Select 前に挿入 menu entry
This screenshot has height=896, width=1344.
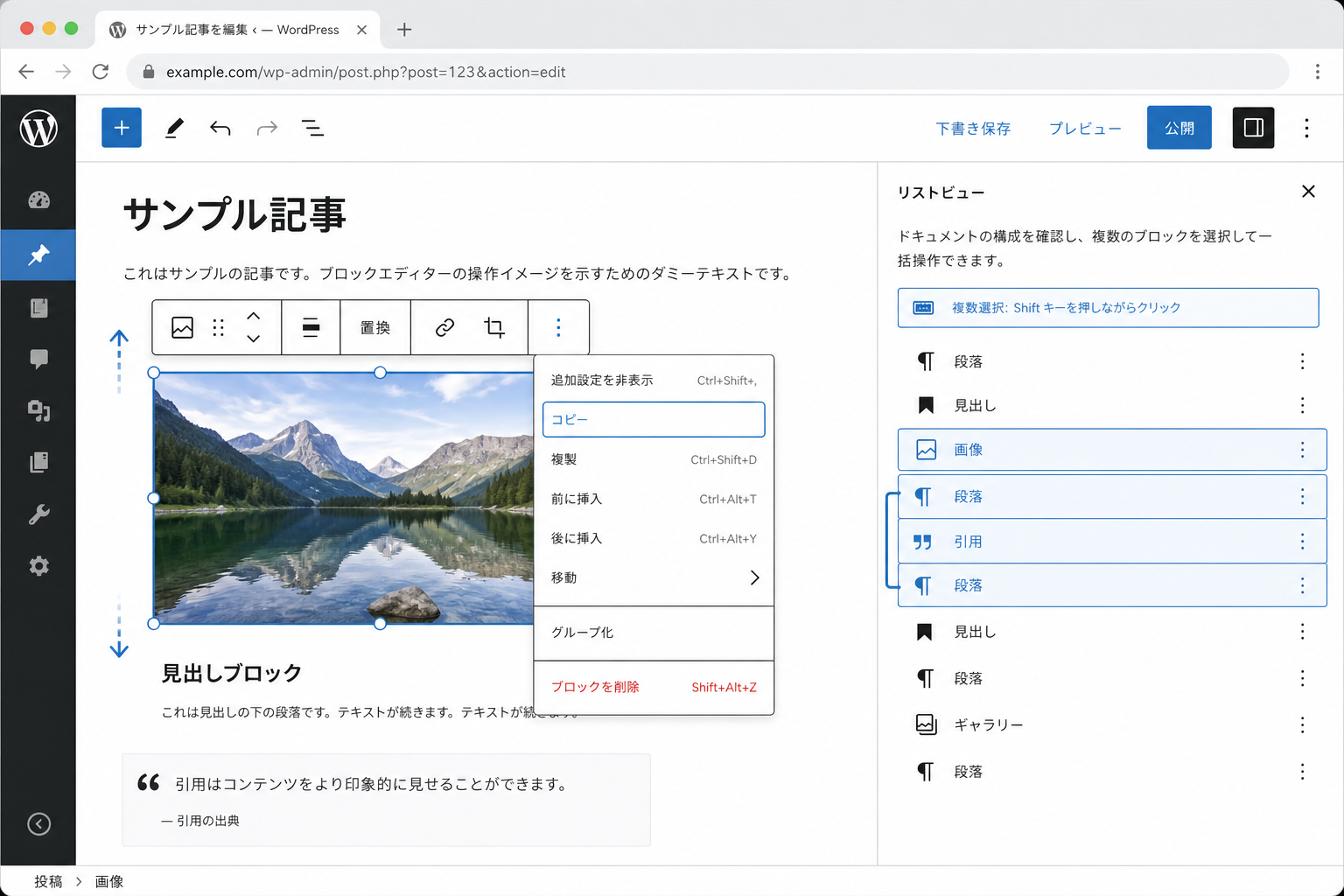pyautogui.click(x=654, y=499)
